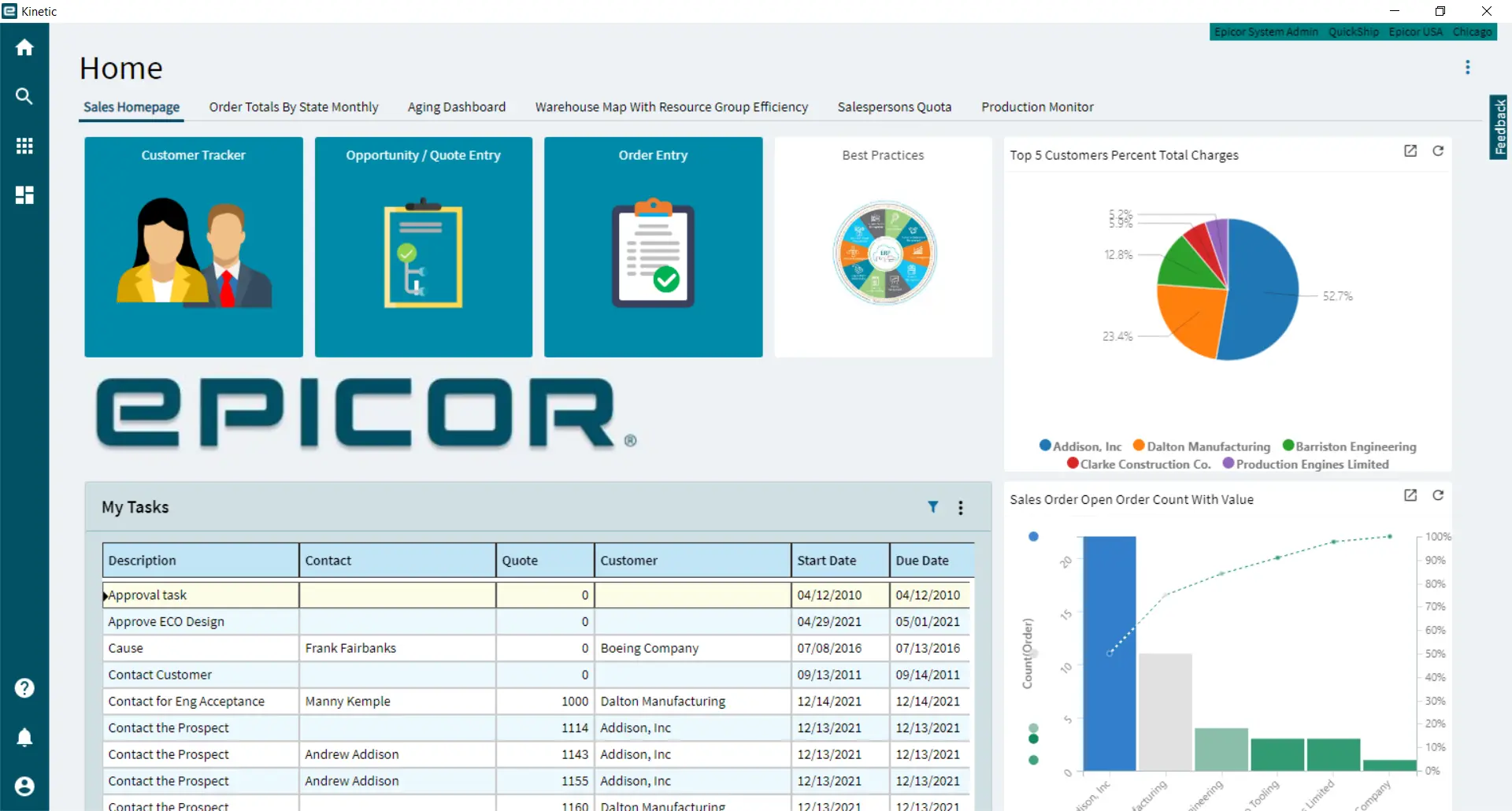
Task: Toggle Barriston Engineering legend swatch
Action: (x=1288, y=446)
